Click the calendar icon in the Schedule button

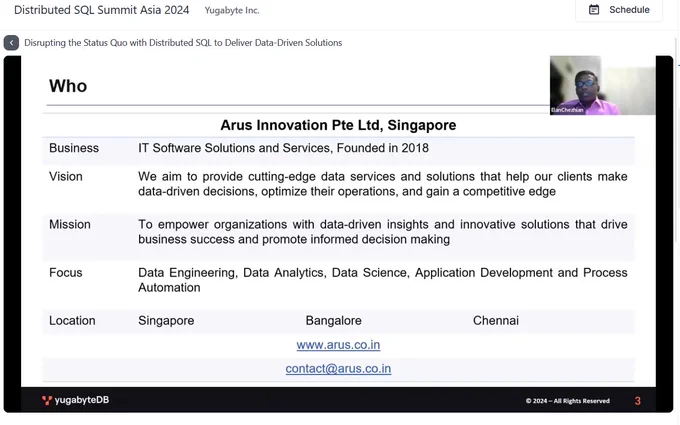pyautogui.click(x=594, y=10)
